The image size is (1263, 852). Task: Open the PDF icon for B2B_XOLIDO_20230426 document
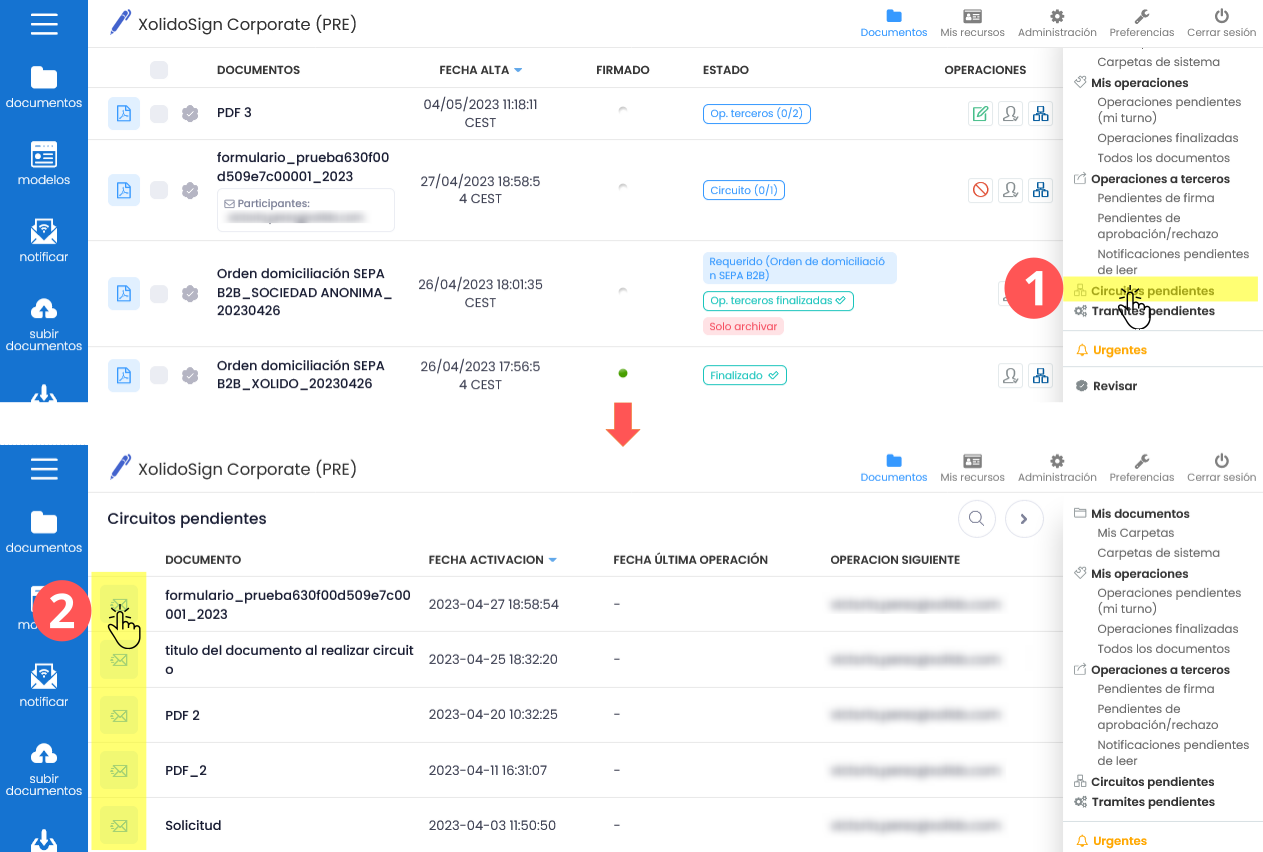124,375
